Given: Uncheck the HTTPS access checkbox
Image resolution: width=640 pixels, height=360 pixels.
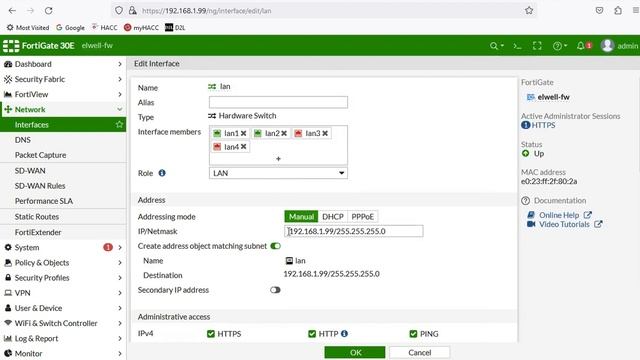Looking at the screenshot, I should (x=211, y=334).
